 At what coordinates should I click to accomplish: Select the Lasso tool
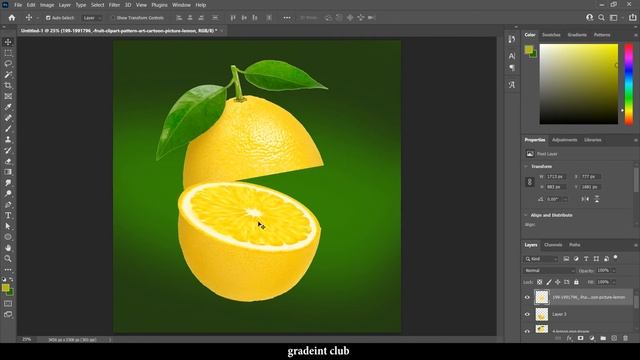tap(8, 64)
